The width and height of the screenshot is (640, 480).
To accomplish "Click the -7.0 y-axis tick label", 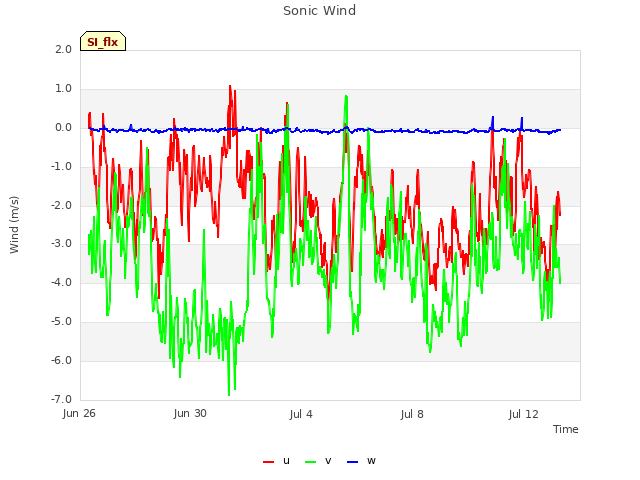I will pos(61,399).
